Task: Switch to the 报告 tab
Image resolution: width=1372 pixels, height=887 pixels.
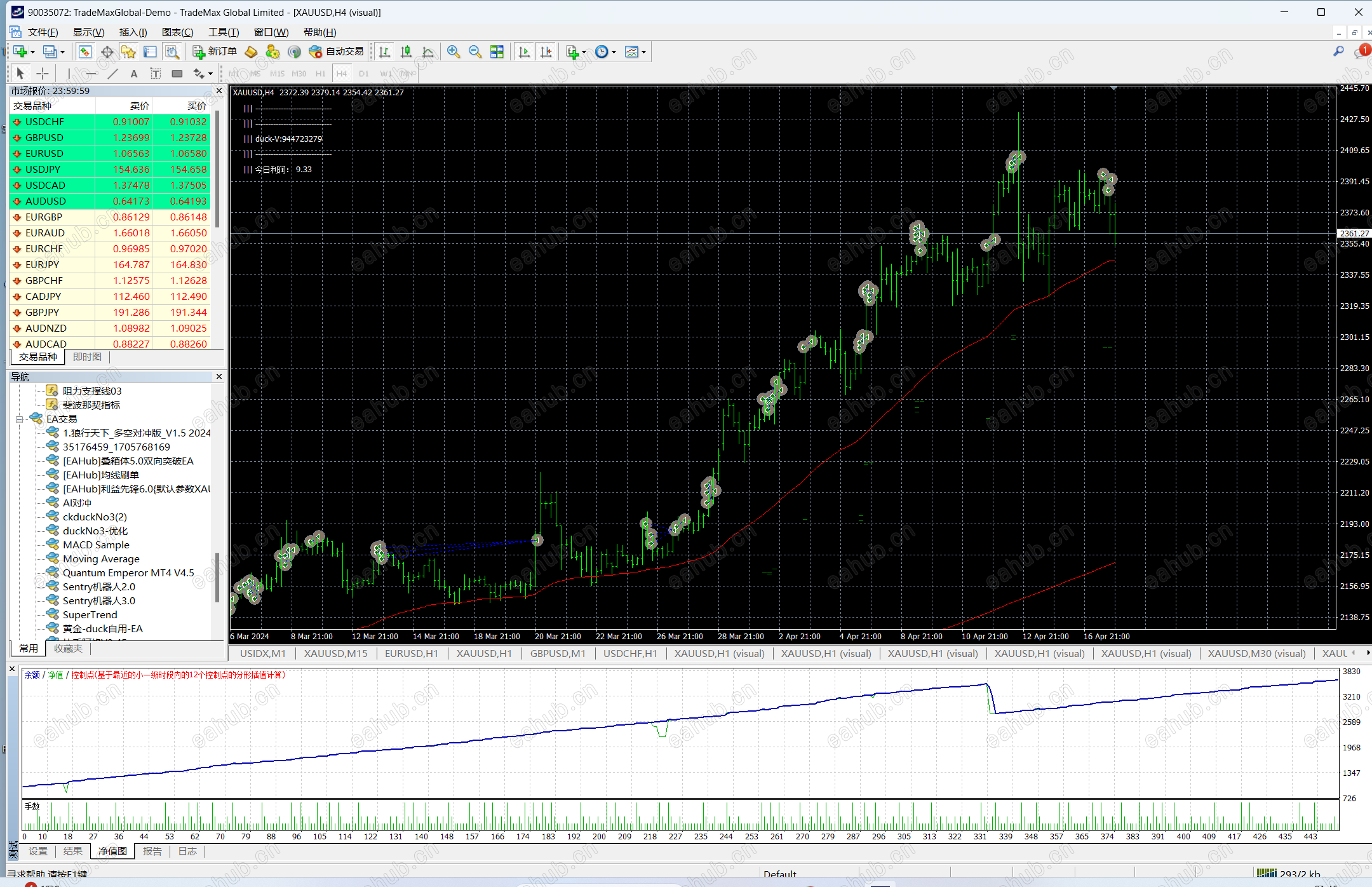Action: pyautogui.click(x=152, y=851)
